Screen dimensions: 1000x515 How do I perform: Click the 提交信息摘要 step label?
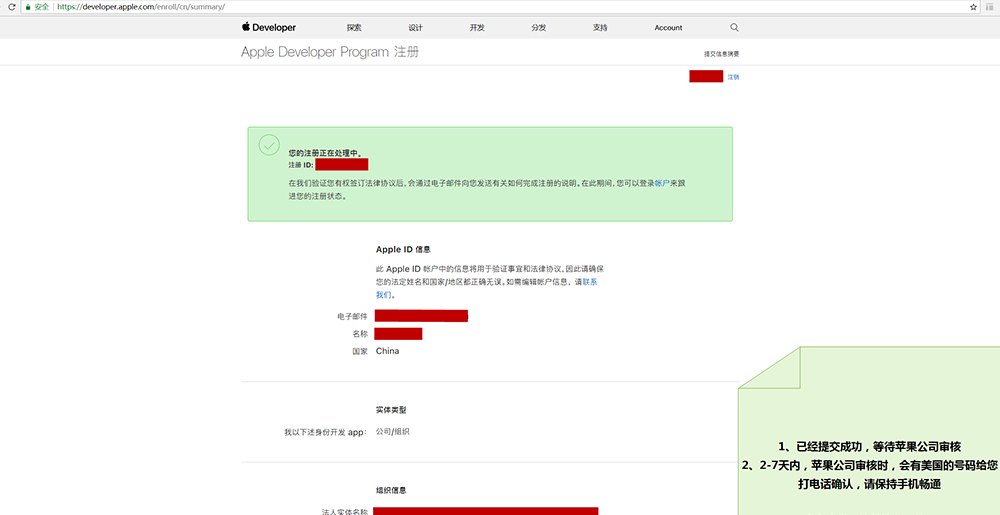[x=721, y=53]
